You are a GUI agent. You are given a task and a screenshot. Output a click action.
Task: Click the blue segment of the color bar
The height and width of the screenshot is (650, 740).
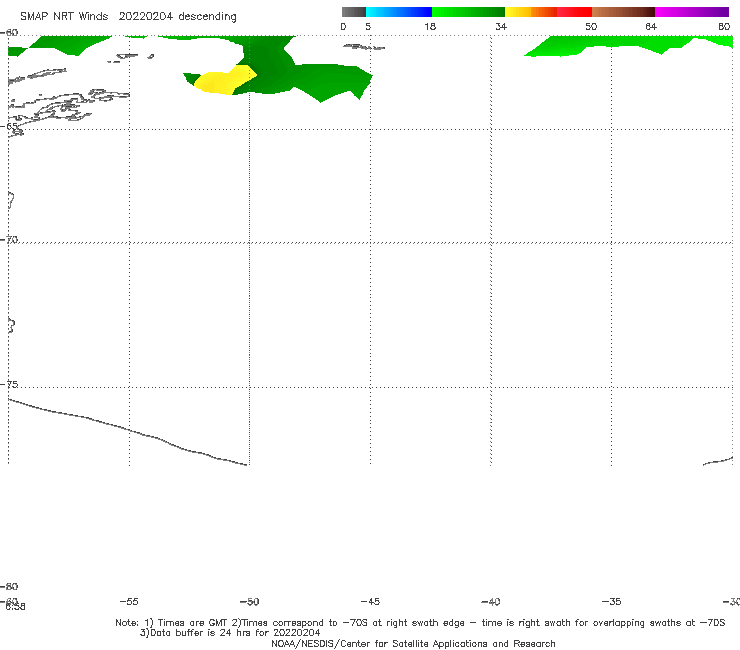pyautogui.click(x=399, y=12)
